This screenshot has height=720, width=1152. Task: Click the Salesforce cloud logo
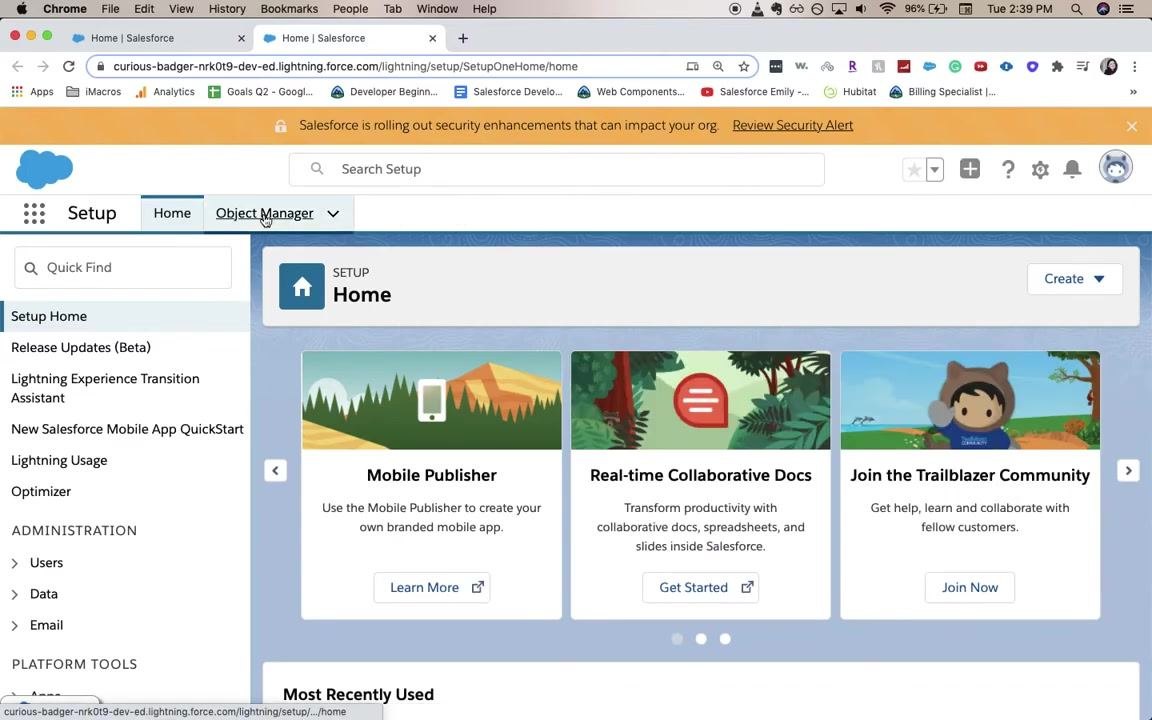(44, 169)
